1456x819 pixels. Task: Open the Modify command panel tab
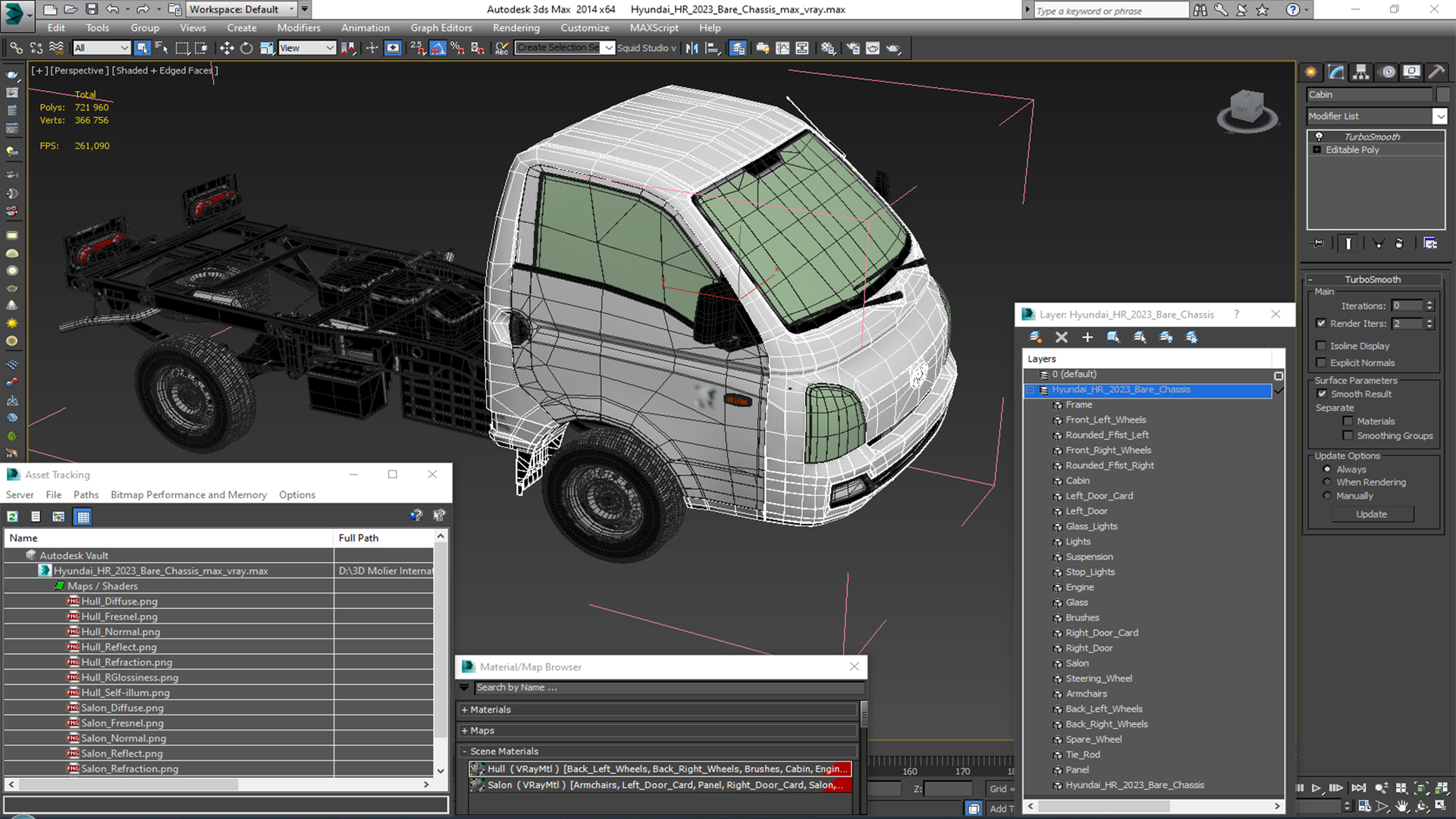tap(1336, 72)
